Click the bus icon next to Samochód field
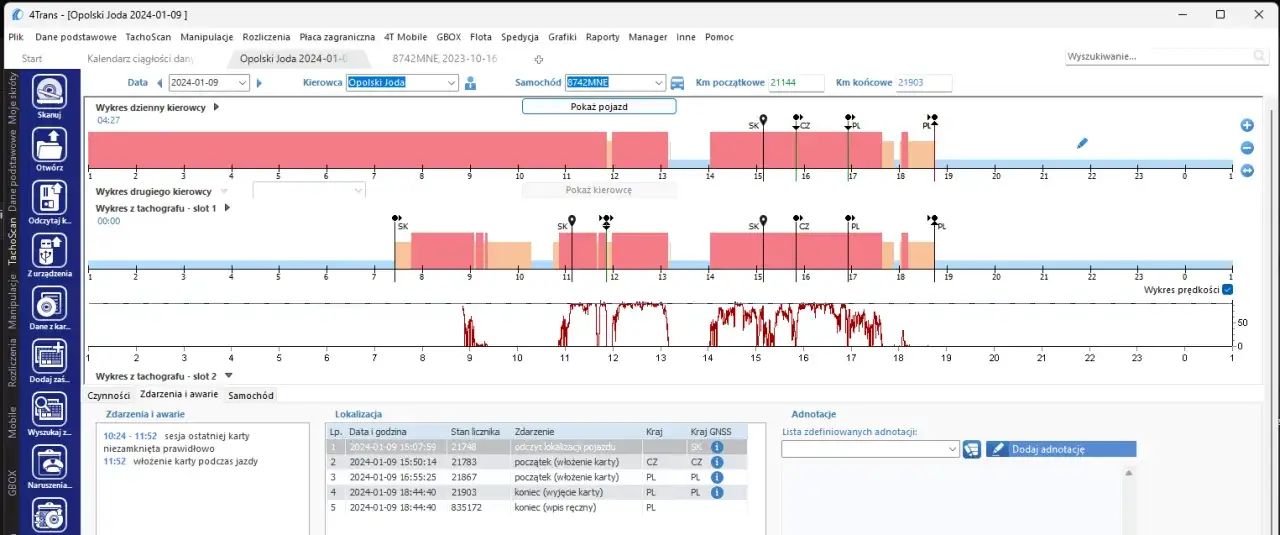The width and height of the screenshot is (1280, 535). (677, 83)
